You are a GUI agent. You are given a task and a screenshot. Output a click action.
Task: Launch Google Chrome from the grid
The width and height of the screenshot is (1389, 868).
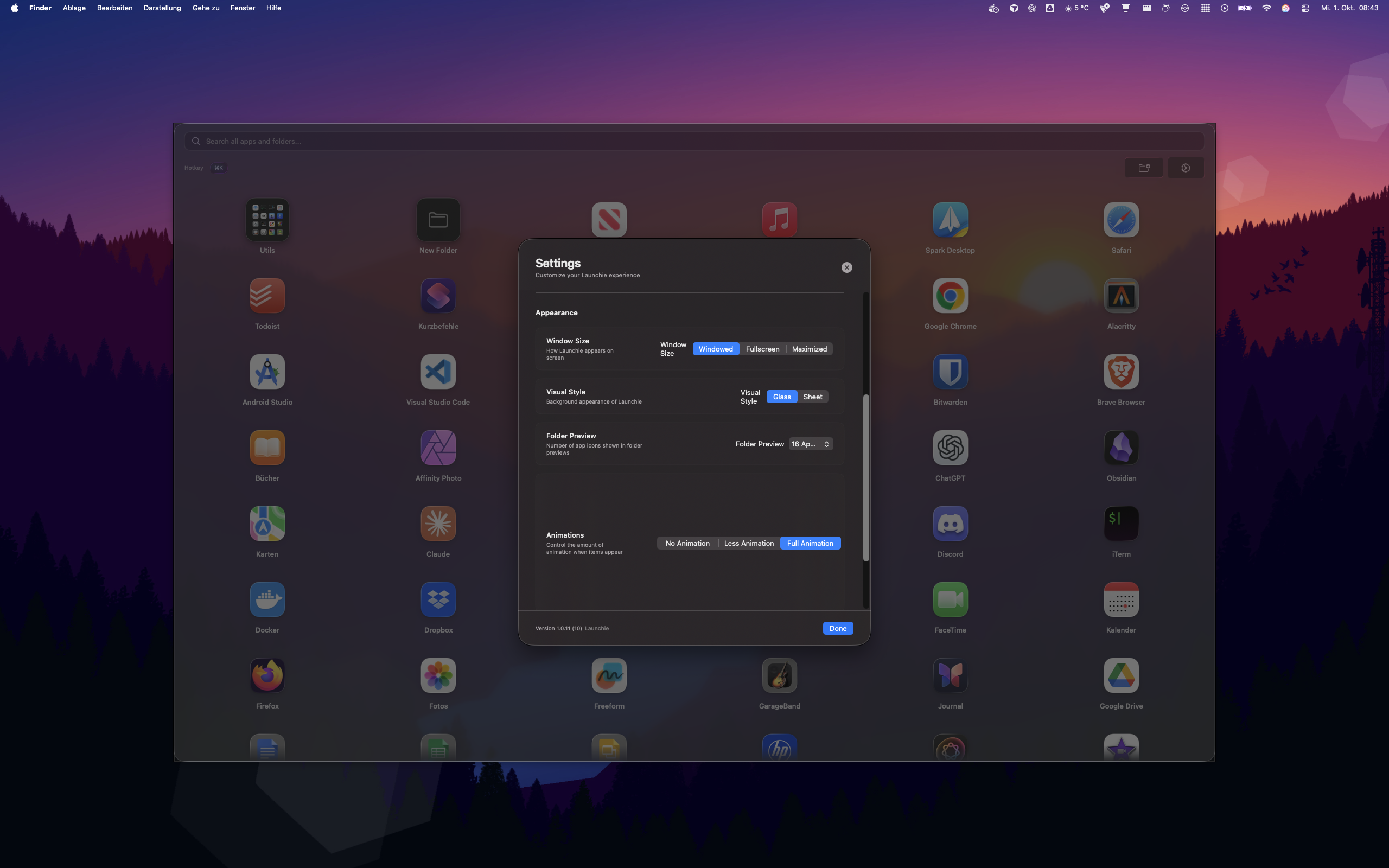950,296
